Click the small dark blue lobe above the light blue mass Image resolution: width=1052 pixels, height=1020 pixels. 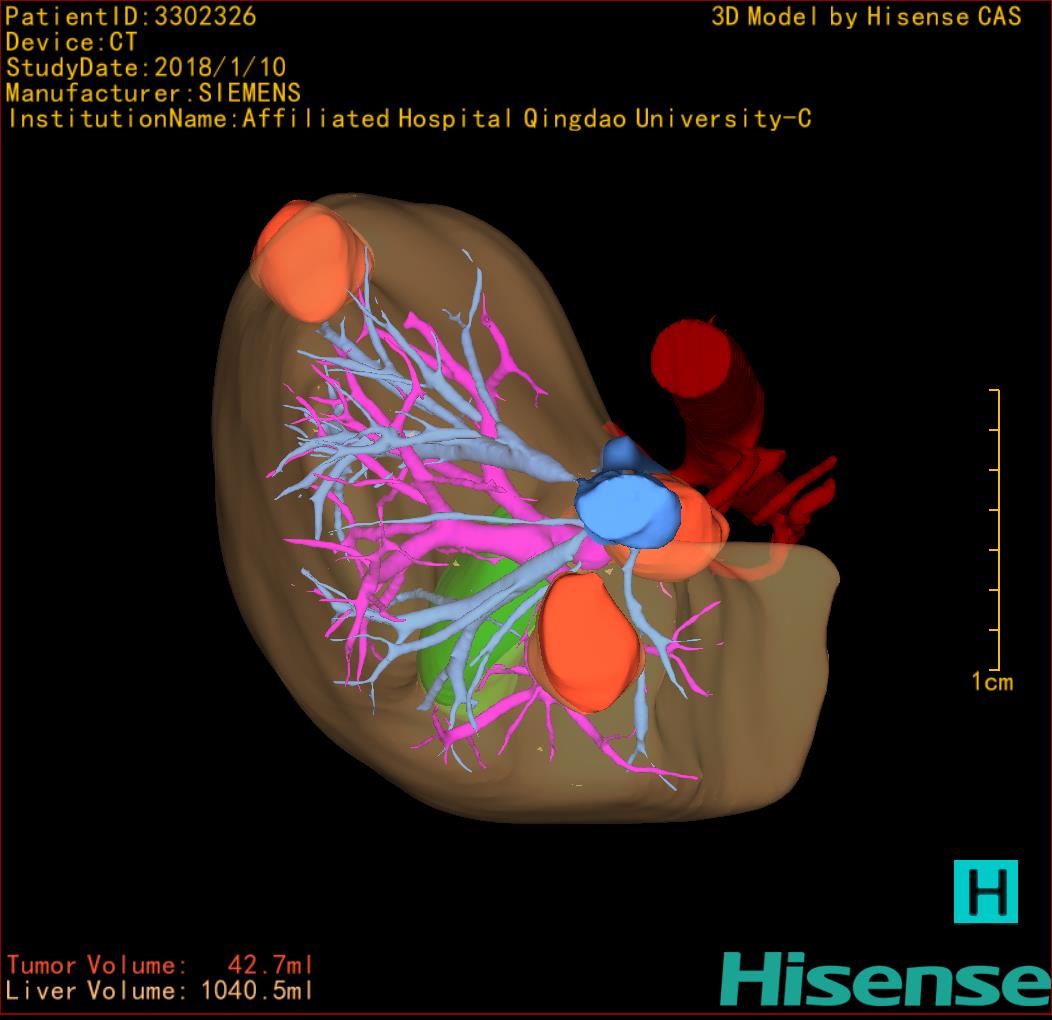[622, 454]
